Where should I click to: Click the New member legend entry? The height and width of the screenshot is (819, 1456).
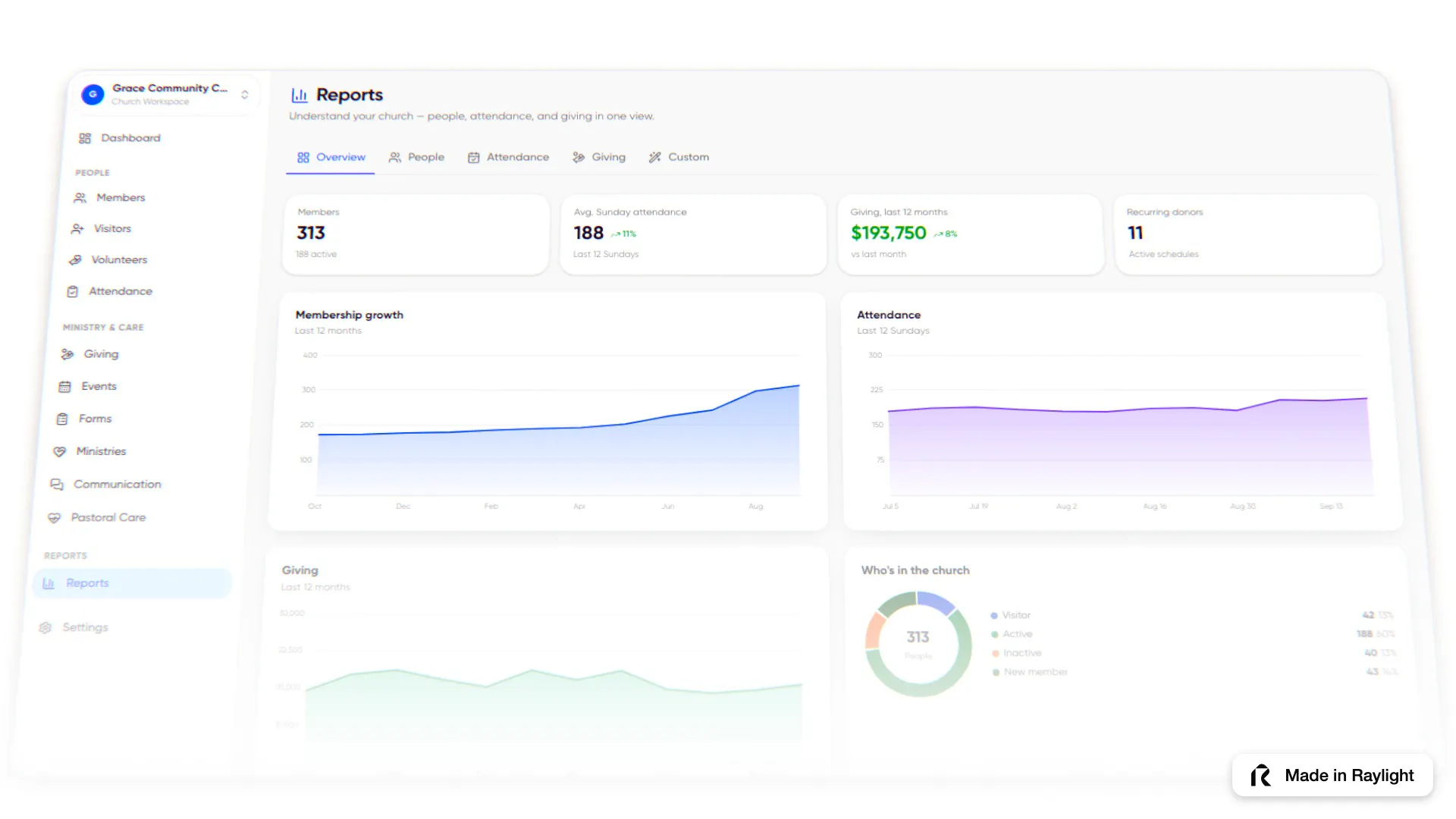[x=1030, y=672]
